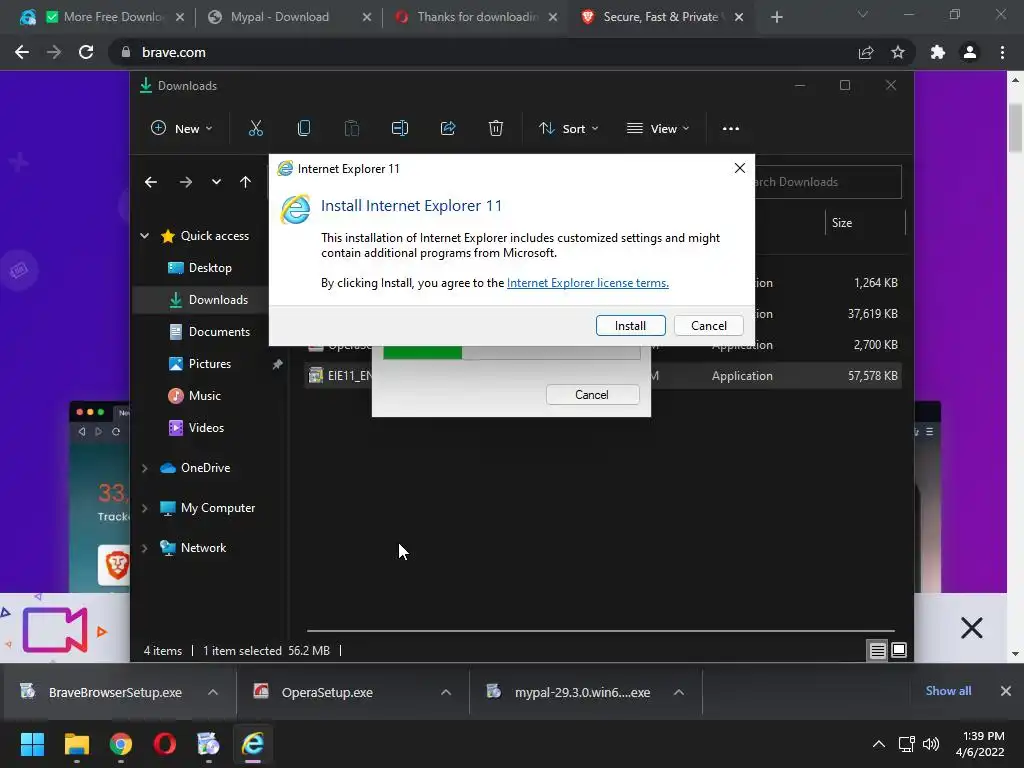This screenshot has height=768, width=1024.
Task: Click the Size column header
Action: (842, 223)
